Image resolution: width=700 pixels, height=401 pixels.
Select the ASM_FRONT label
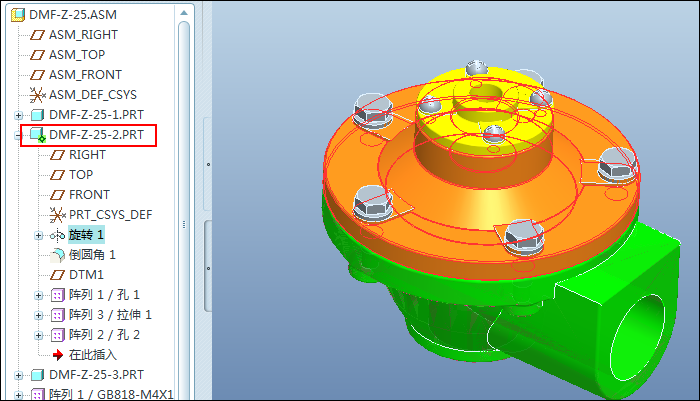pyautogui.click(x=85, y=75)
